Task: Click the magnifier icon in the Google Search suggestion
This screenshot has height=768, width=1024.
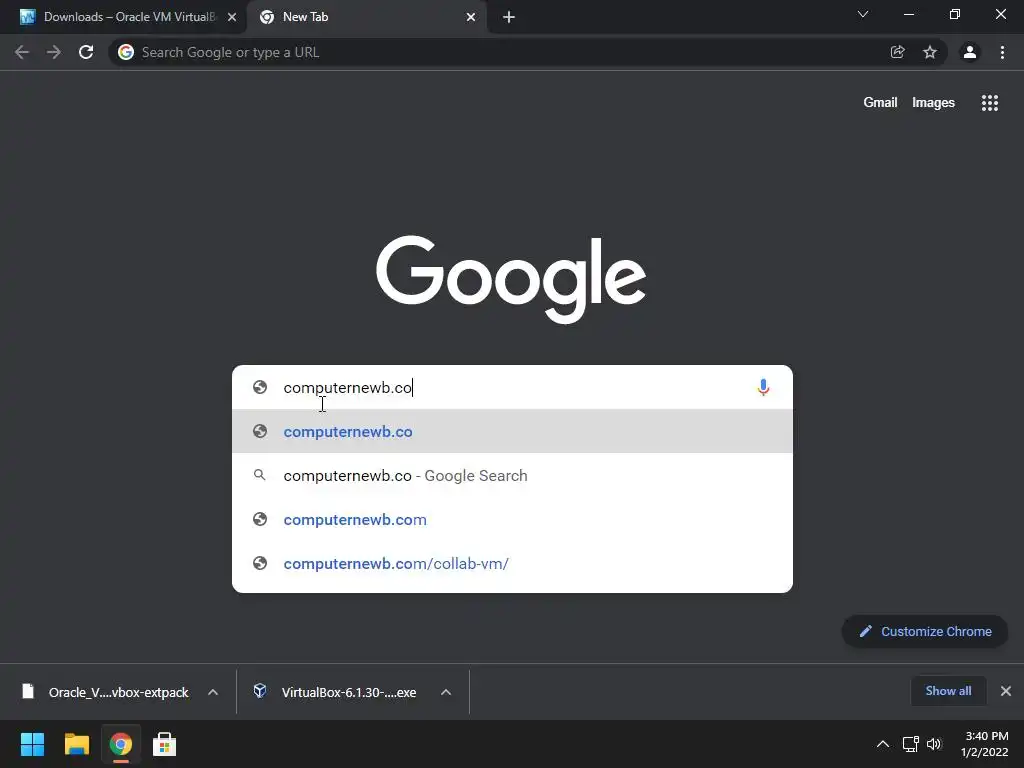Action: tap(260, 475)
